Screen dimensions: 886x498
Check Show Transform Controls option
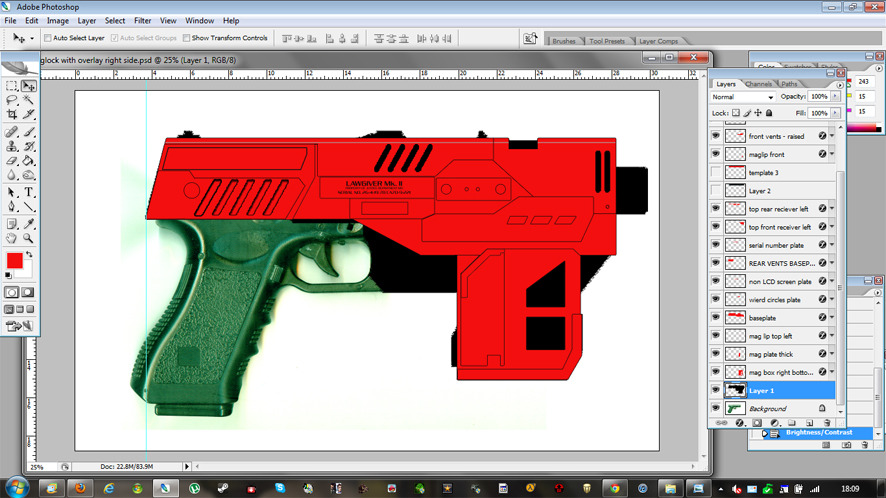point(187,38)
